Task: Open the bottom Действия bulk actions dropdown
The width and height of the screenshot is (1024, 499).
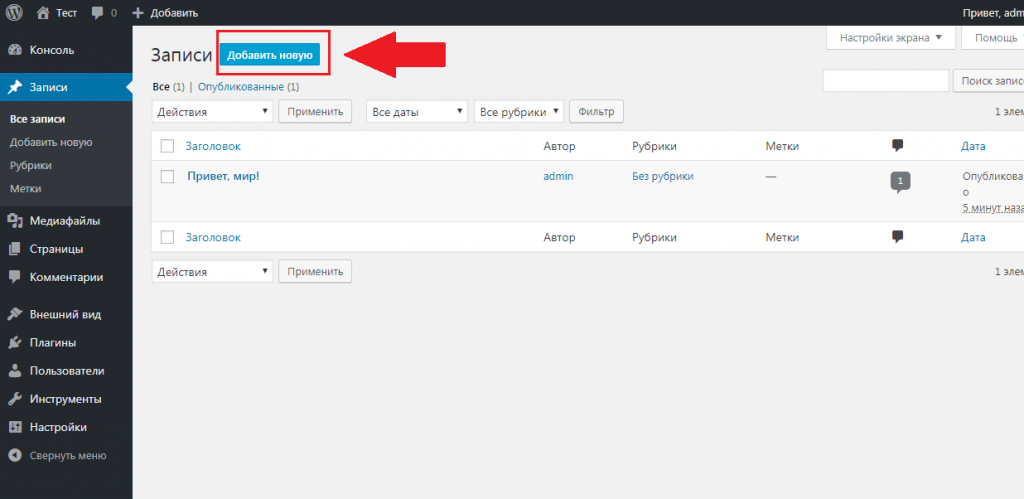Action: coord(212,271)
